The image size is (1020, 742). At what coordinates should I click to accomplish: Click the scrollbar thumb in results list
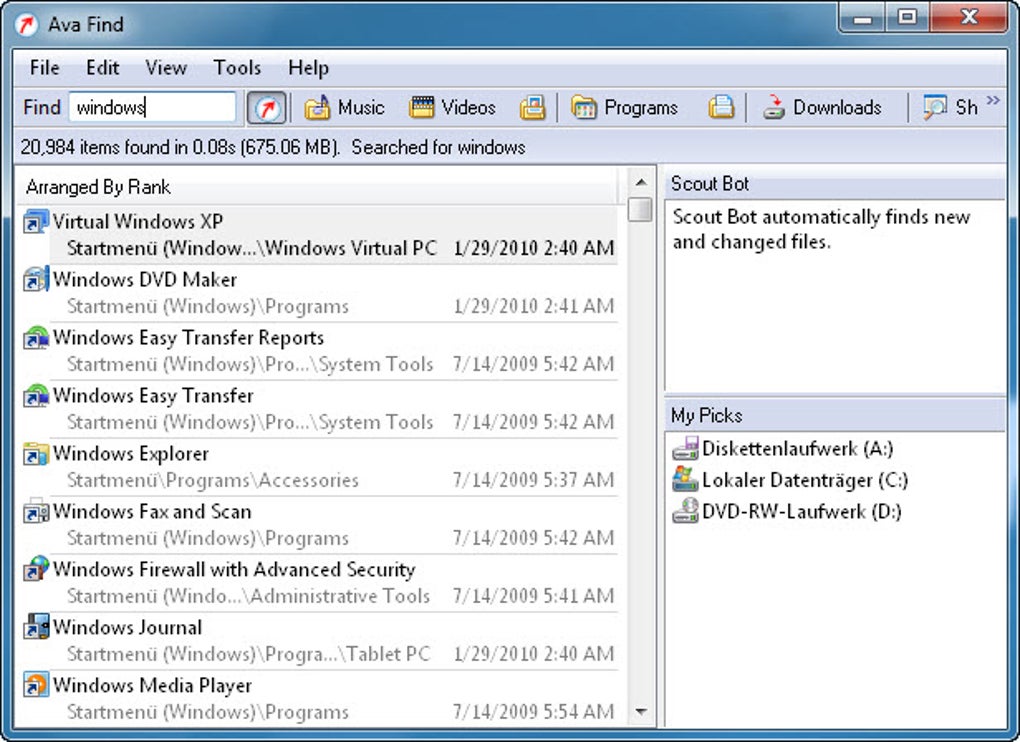(641, 209)
